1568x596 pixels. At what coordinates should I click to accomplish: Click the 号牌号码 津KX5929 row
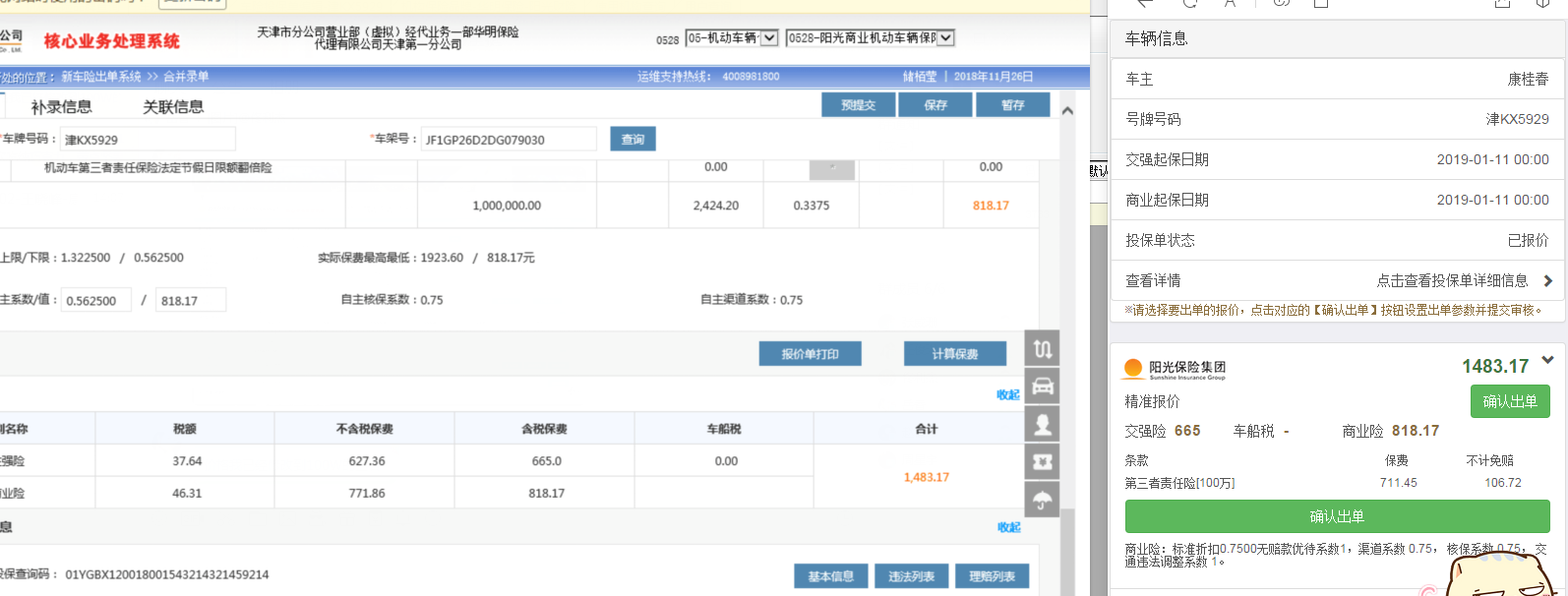(x=1337, y=119)
